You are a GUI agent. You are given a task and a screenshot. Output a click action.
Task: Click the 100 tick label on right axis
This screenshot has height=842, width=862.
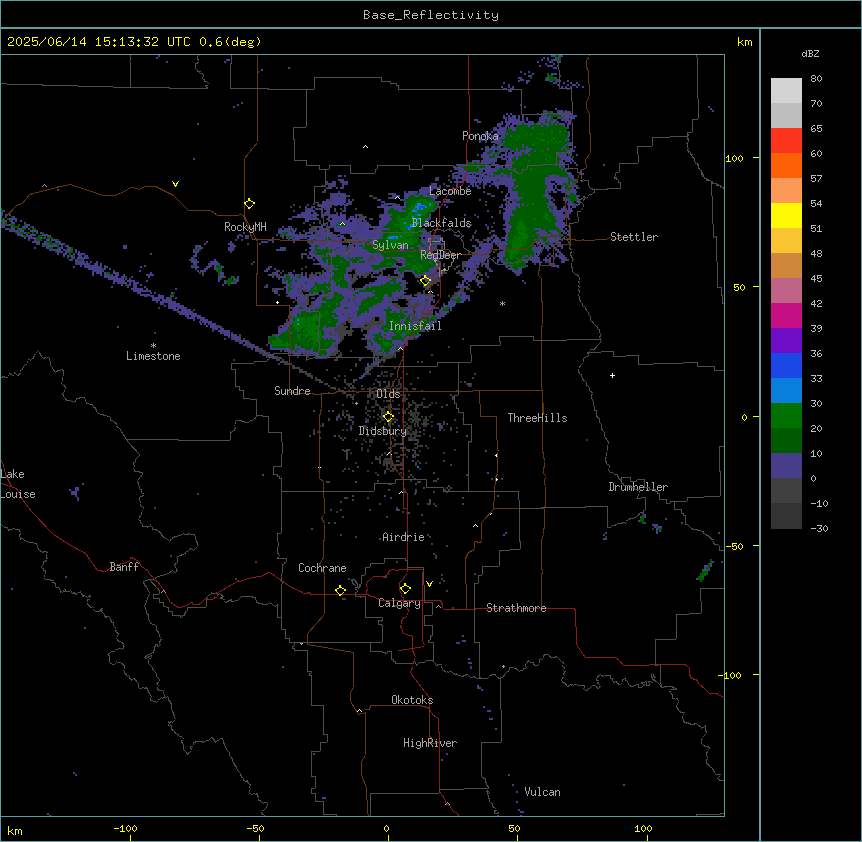tap(734, 158)
